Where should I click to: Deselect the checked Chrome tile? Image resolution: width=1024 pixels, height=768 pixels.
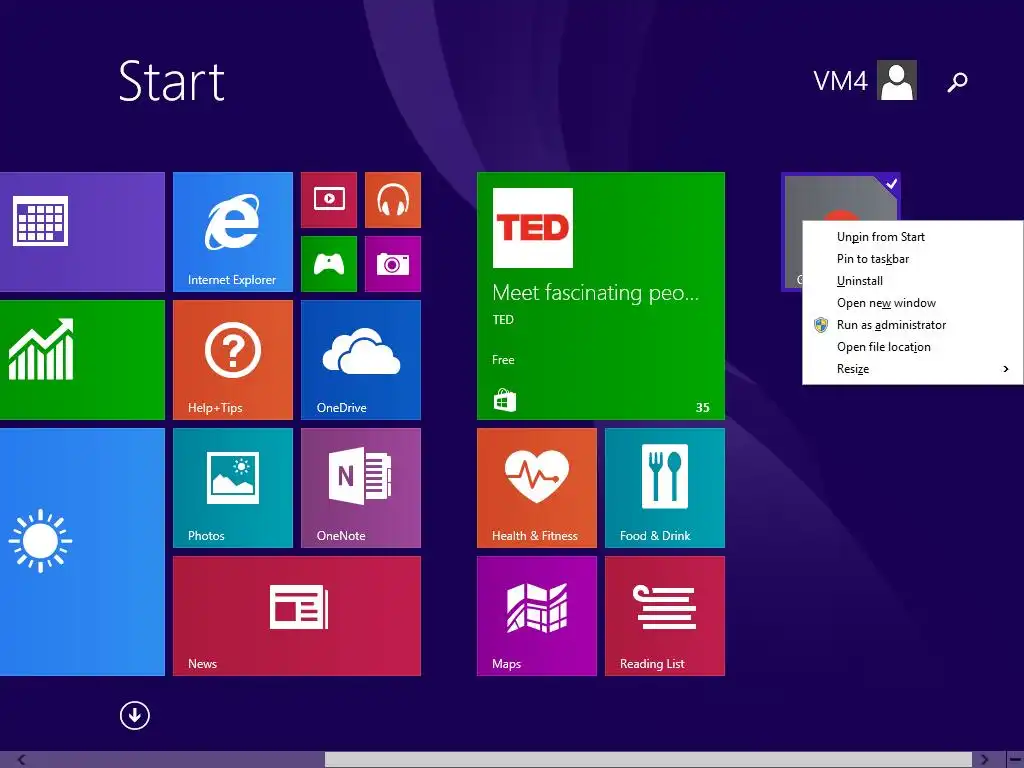tap(839, 197)
